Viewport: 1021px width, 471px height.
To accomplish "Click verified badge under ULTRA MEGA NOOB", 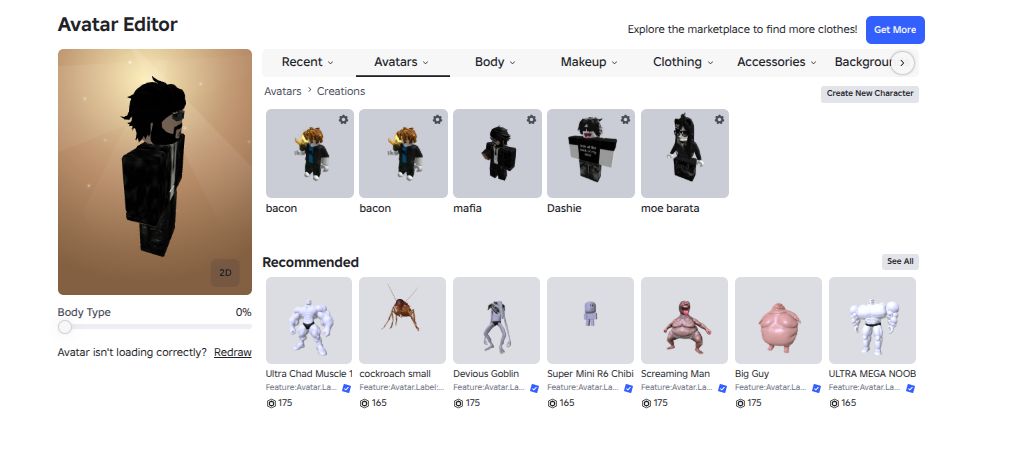I will [910, 388].
